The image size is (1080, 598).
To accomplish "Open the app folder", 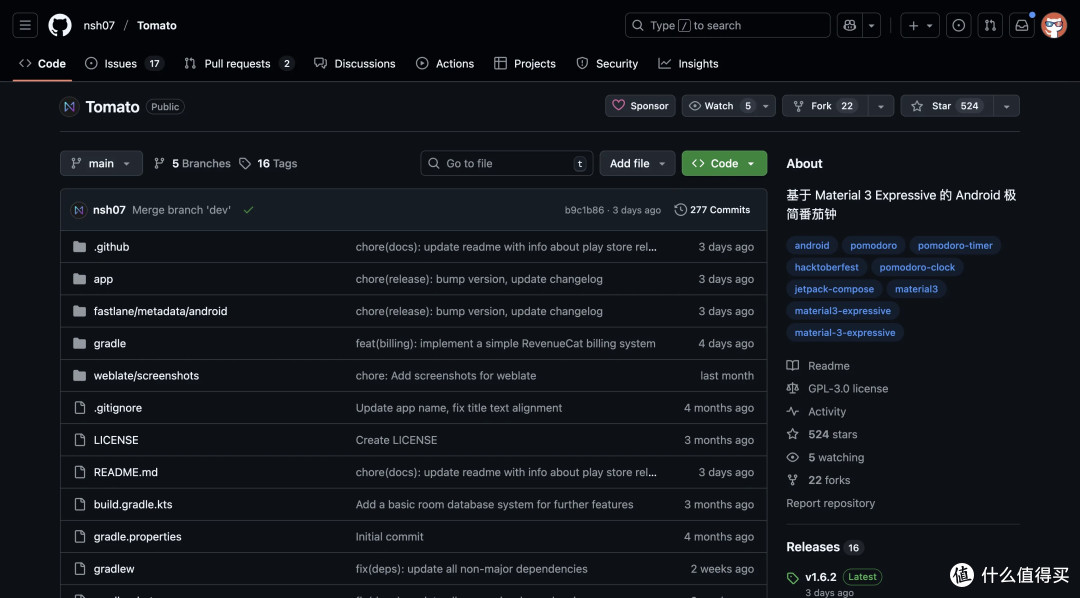I will (x=103, y=279).
